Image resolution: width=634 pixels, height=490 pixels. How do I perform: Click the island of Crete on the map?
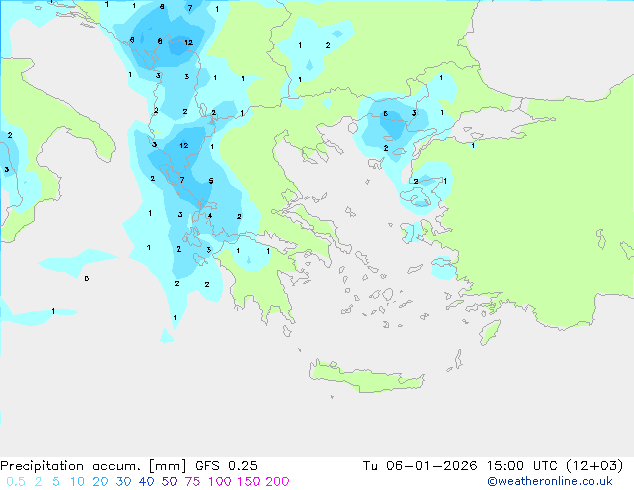pos(366,376)
